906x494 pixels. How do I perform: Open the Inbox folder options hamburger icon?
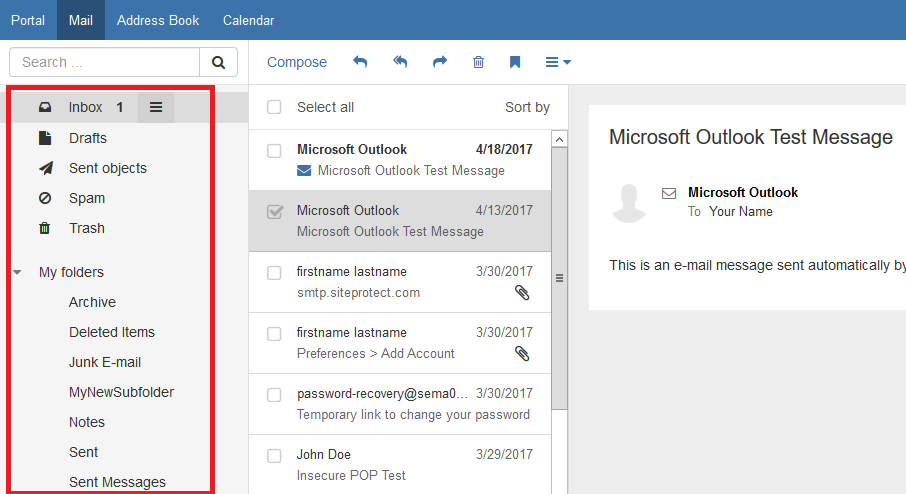pyautogui.click(x=156, y=107)
